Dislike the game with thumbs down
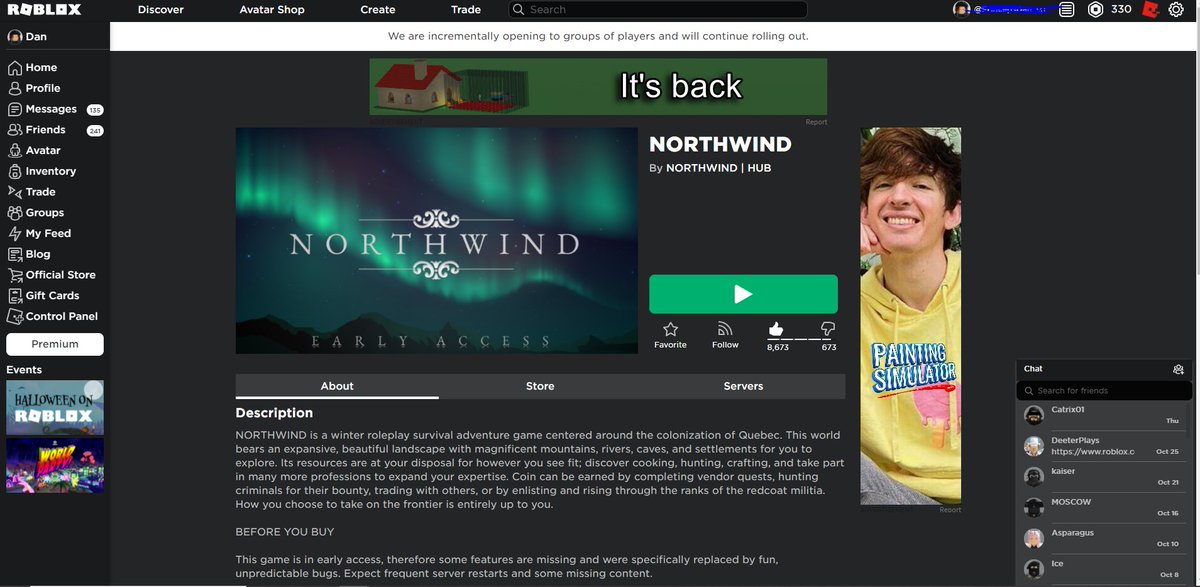Image resolution: width=1200 pixels, height=587 pixels. [828, 329]
